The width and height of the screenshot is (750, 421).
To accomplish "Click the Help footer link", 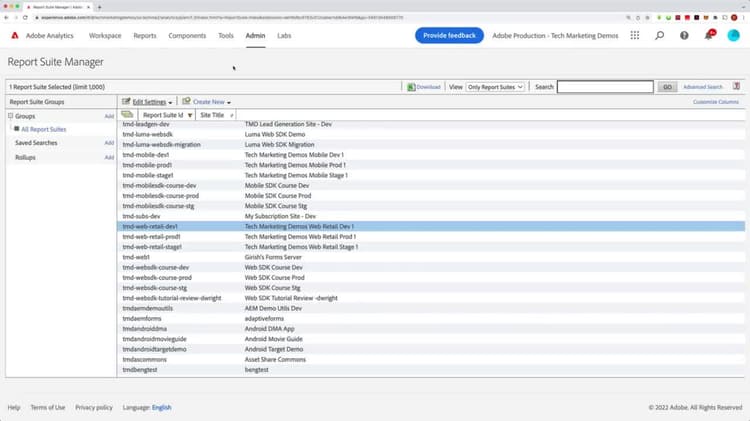I will coord(14,408).
